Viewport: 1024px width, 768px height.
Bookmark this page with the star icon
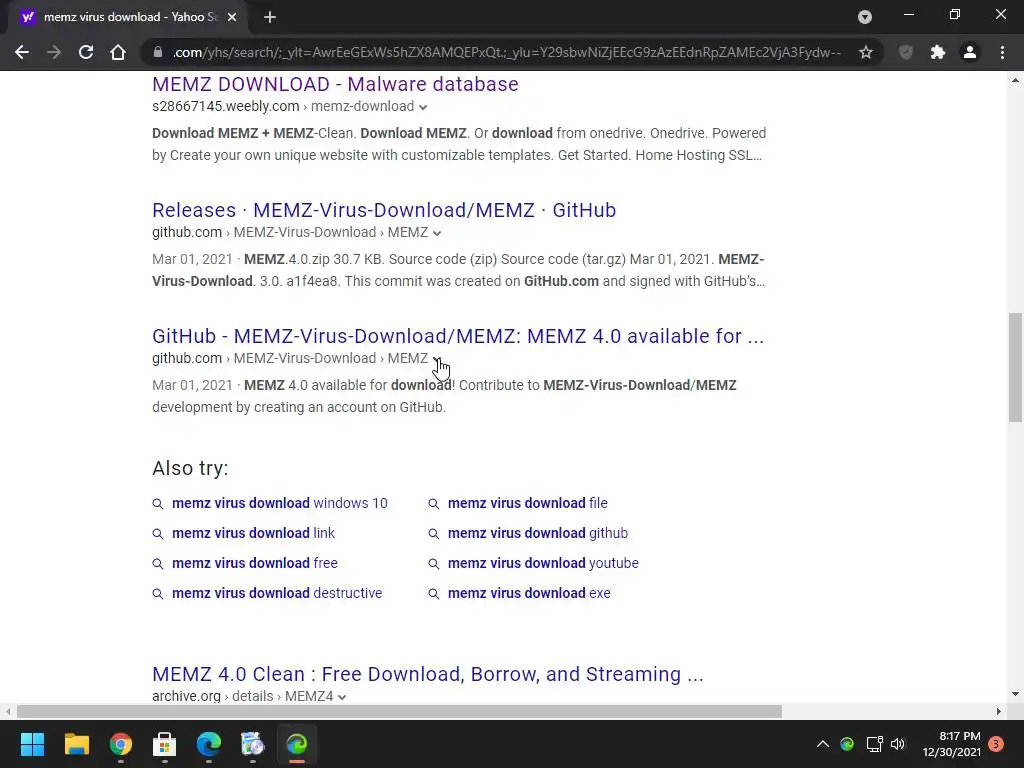(x=866, y=52)
